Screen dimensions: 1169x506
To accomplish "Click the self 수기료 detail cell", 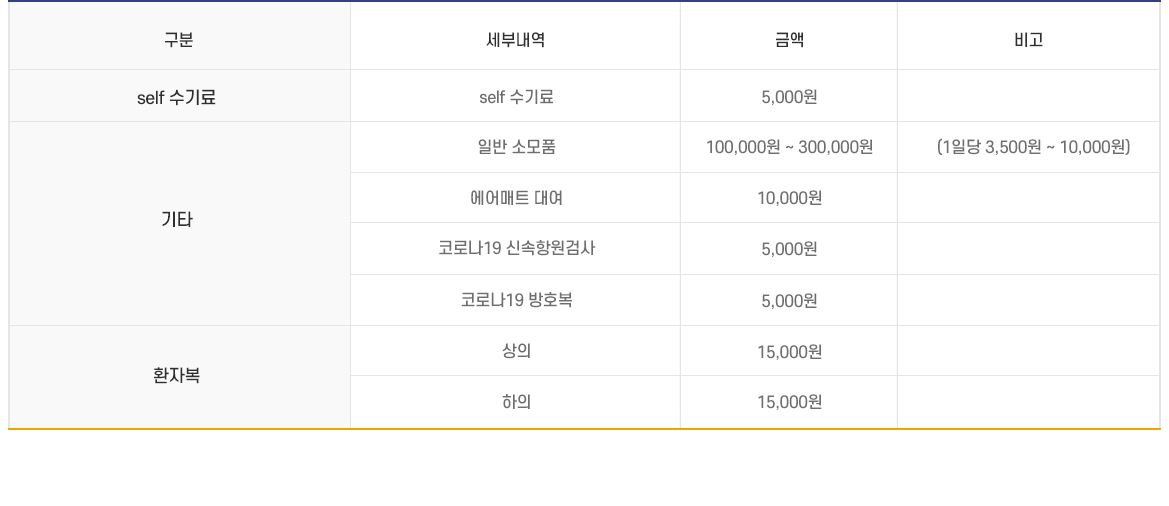I will tap(515, 98).
